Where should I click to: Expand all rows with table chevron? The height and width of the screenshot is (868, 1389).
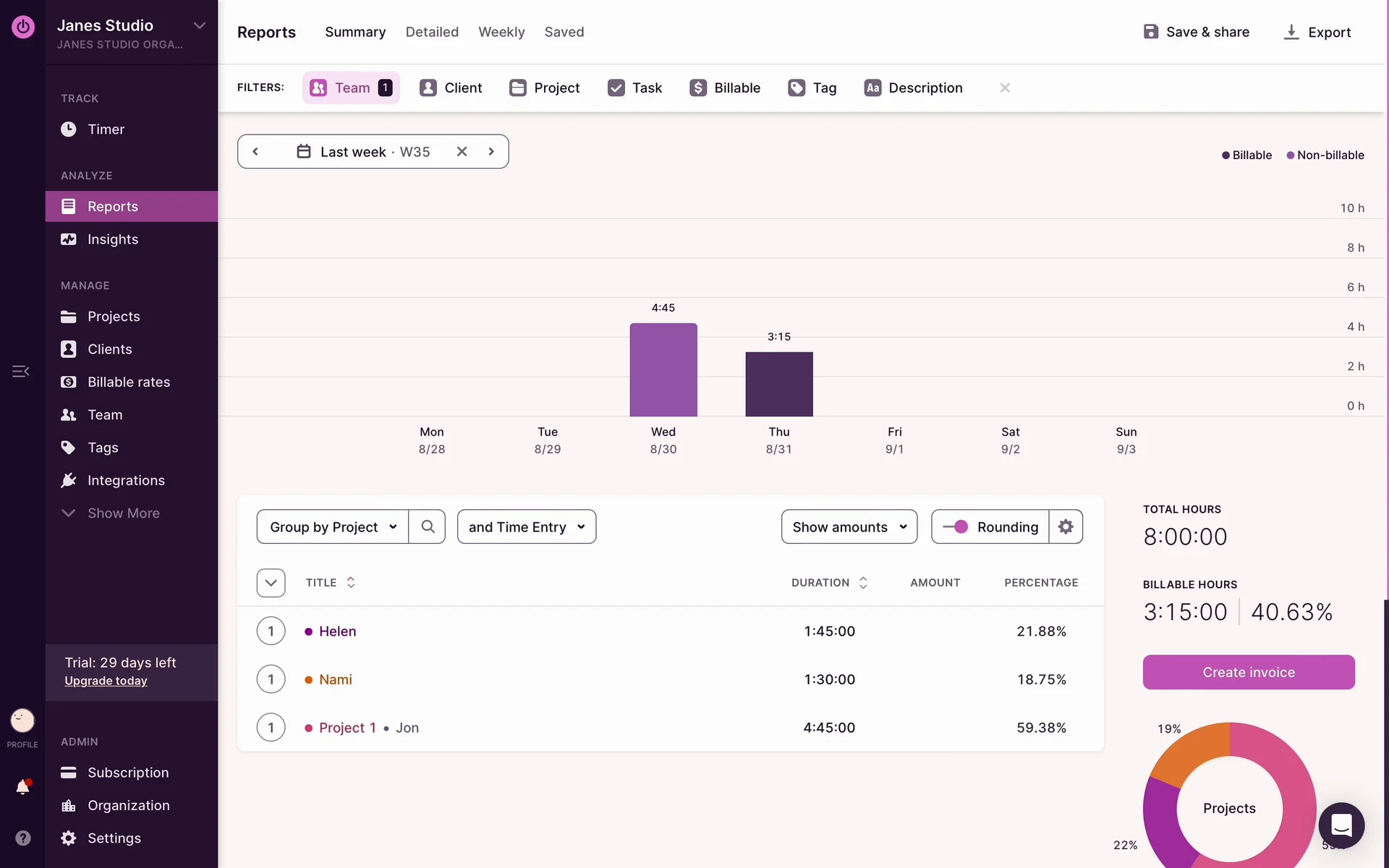pos(271,583)
